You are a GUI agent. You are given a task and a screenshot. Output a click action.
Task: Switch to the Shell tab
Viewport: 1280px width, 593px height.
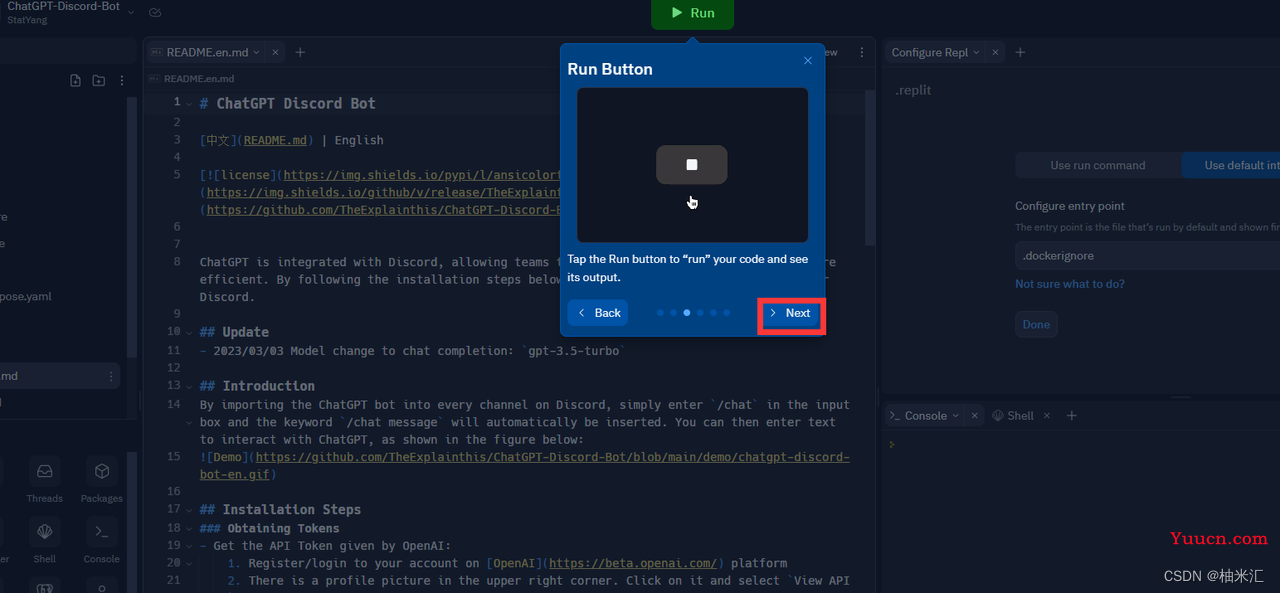click(x=1013, y=415)
